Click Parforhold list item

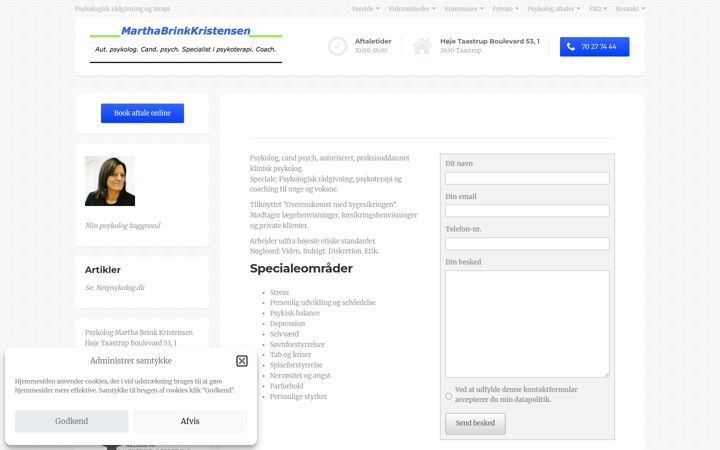pyautogui.click(x=287, y=386)
